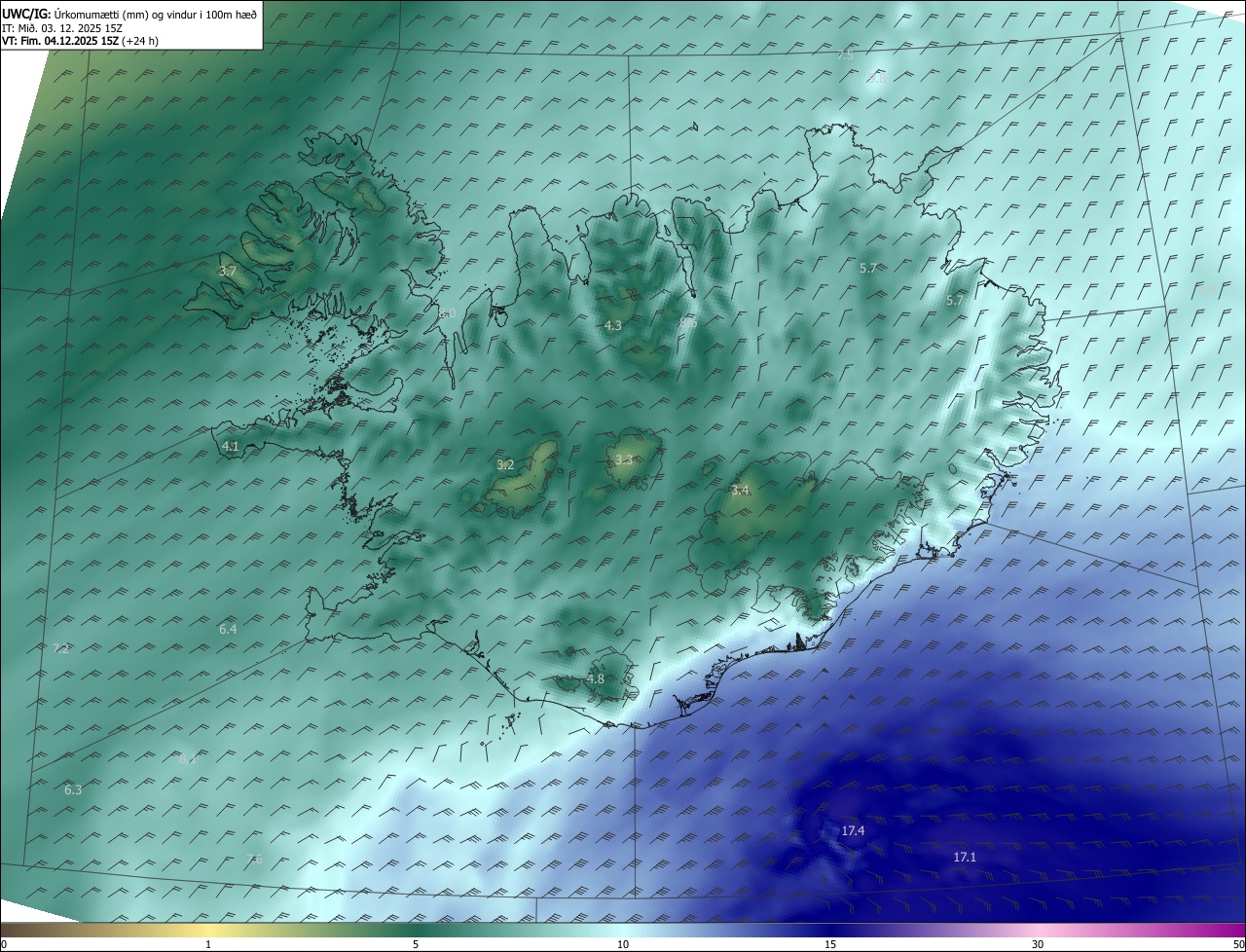Click the 3.7 value over the Westfjords
The height and width of the screenshot is (952, 1246).
(228, 272)
